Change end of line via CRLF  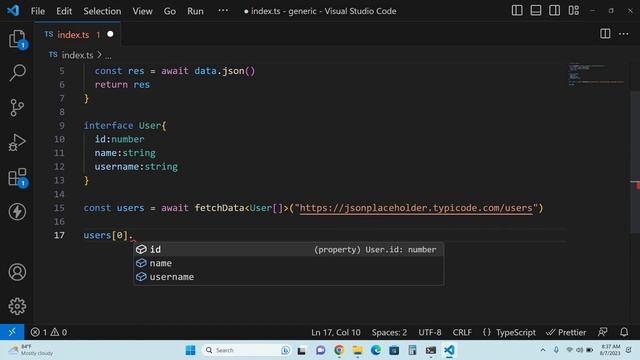[x=462, y=332]
